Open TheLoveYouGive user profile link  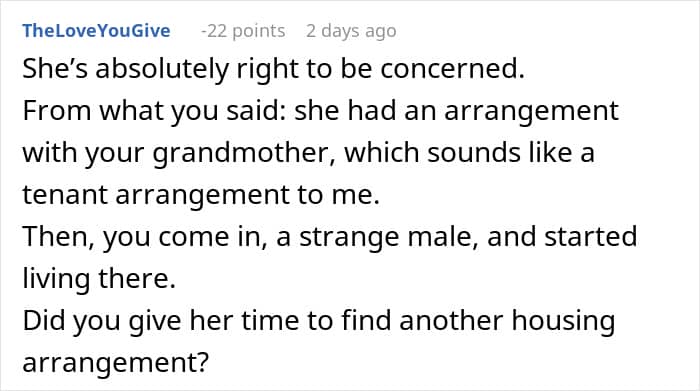(x=96, y=31)
